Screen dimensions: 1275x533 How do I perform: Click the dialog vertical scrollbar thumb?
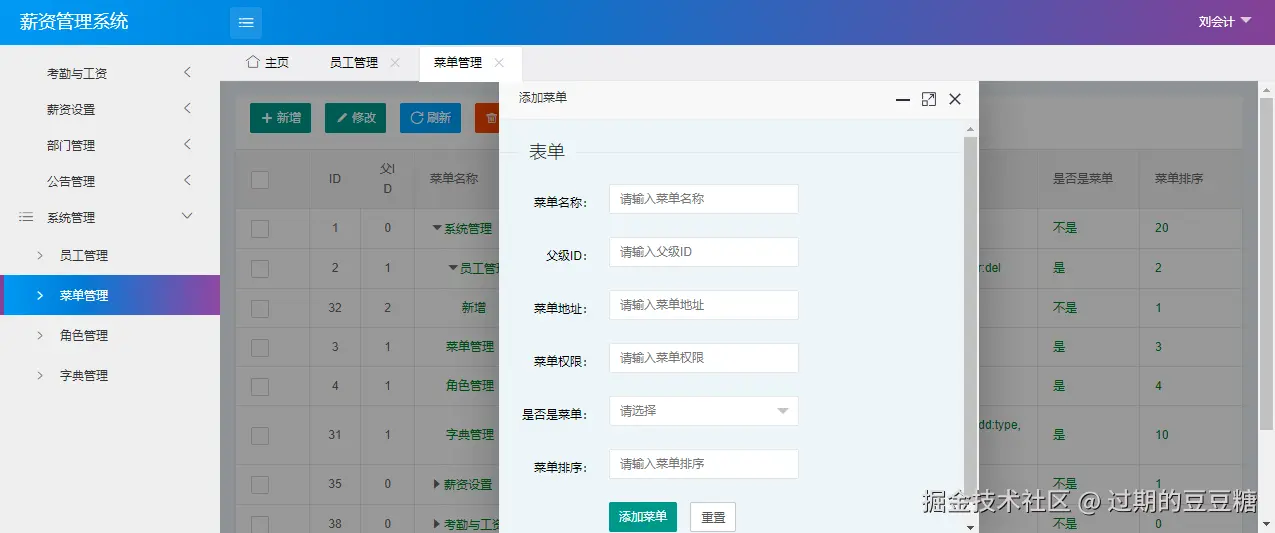[970, 326]
